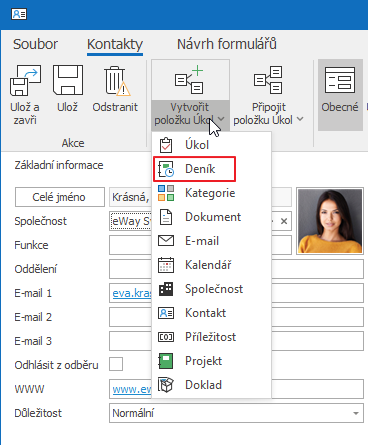Choose Kategorie colored squares icon
368x445 pixels.
(166, 193)
